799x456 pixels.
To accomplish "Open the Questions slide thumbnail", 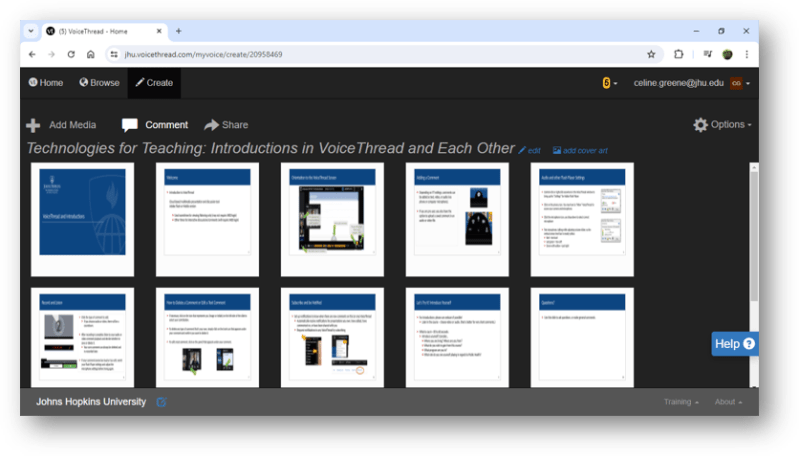I will click(x=582, y=337).
